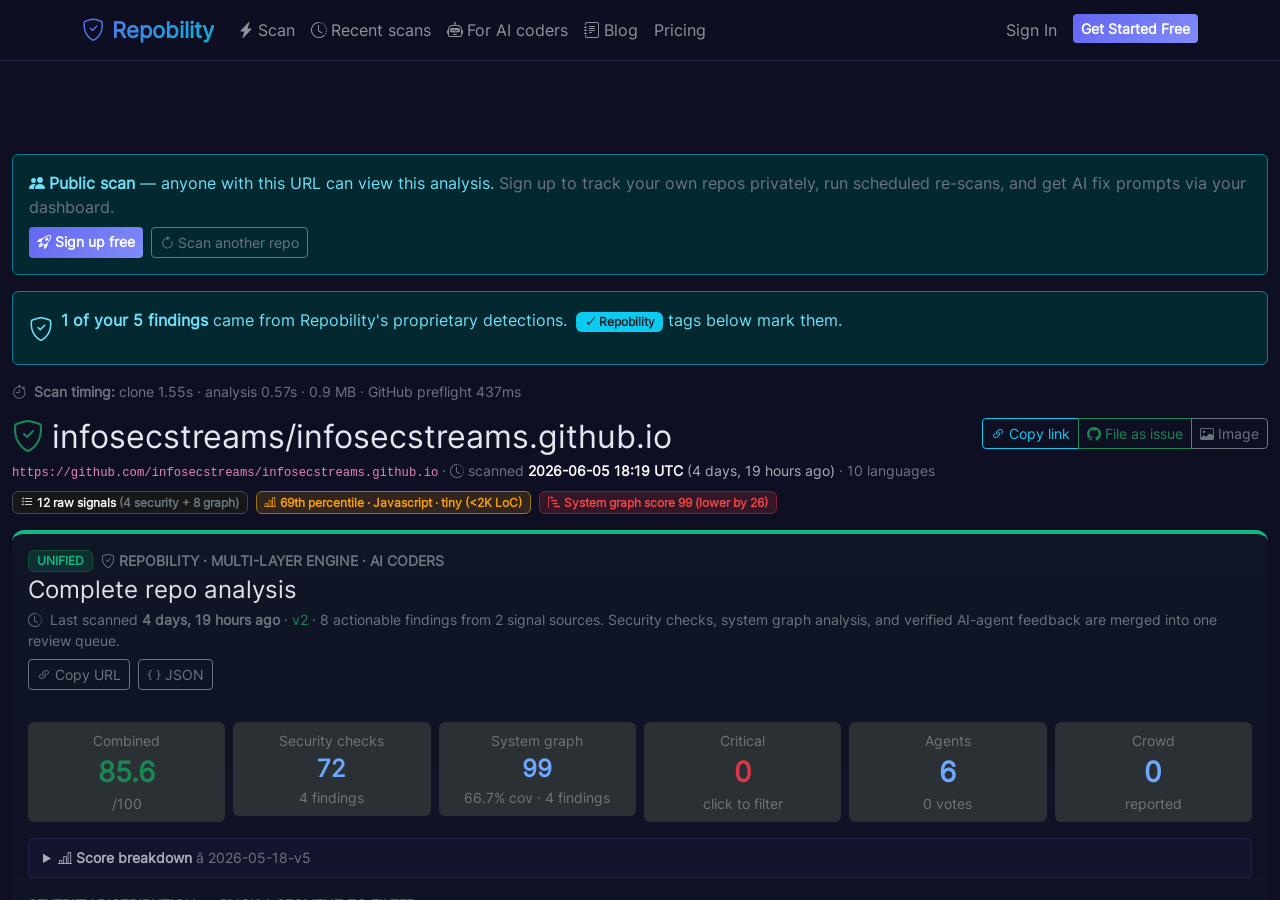The image size is (1280, 900).
Task: Click the Public scan people icon
Action: click(37, 183)
